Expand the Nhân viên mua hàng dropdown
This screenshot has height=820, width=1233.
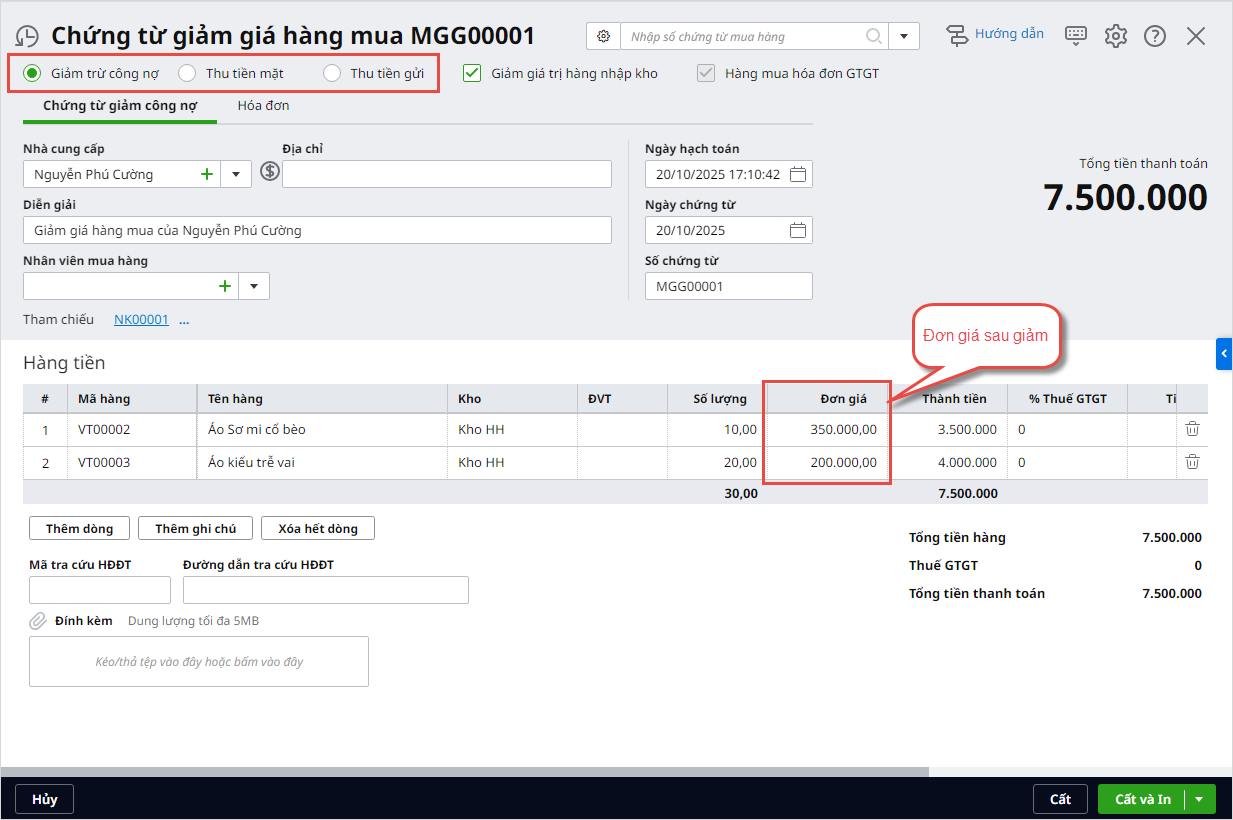(x=254, y=286)
